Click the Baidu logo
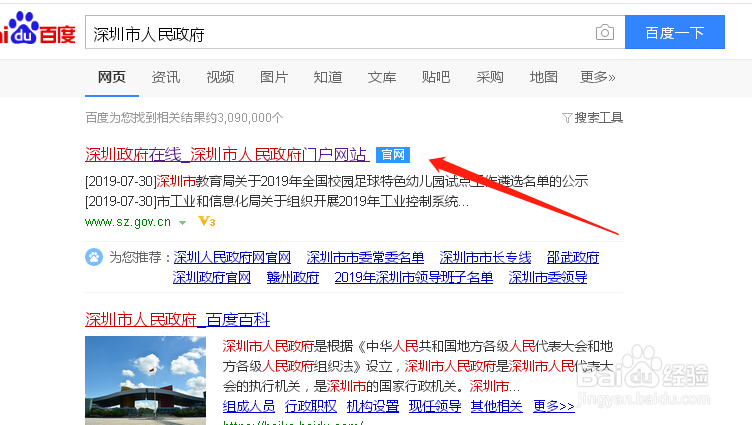This screenshot has width=752, height=425. (x=37, y=29)
